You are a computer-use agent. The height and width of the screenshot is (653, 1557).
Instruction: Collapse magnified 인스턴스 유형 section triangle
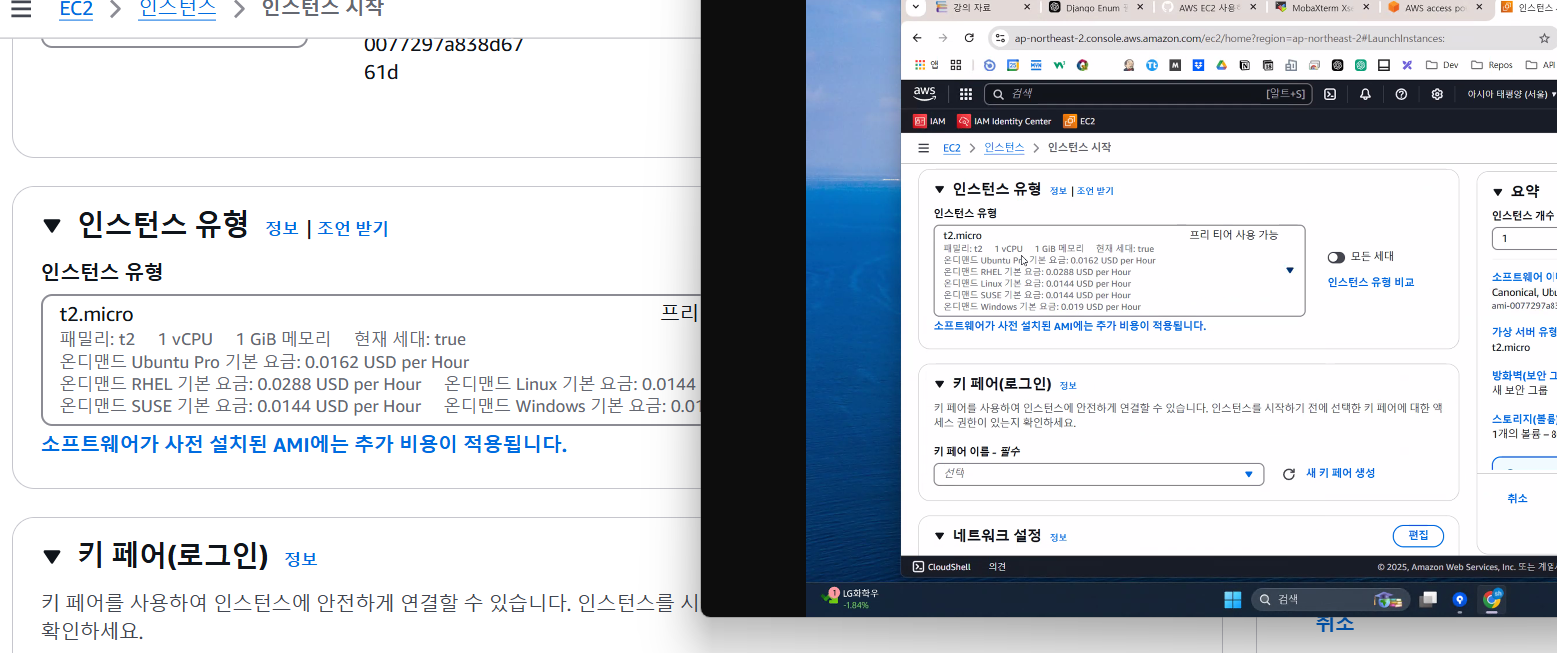point(52,226)
